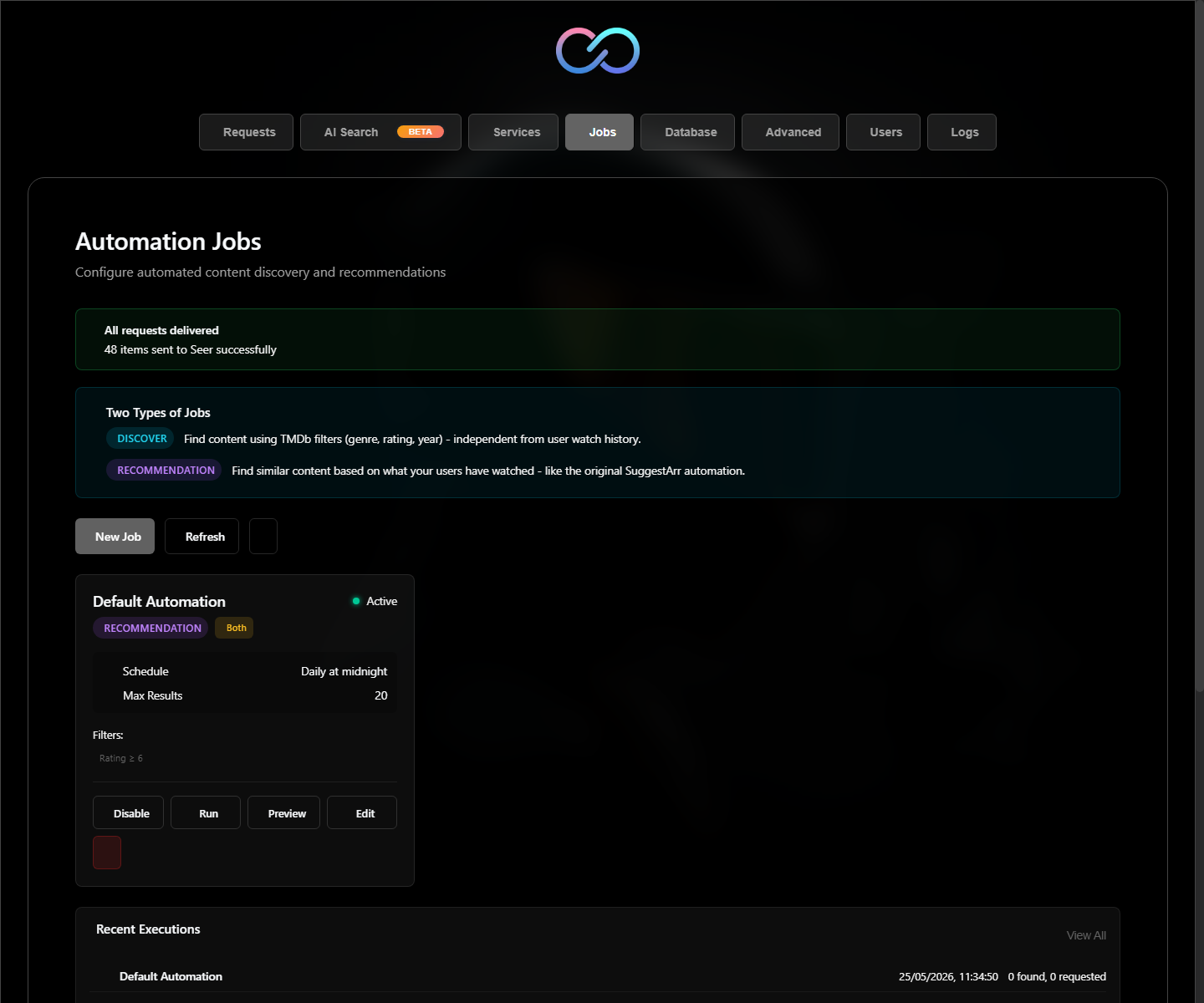This screenshot has width=1204, height=1003.
Task: Refresh the jobs list
Action: [x=202, y=537]
